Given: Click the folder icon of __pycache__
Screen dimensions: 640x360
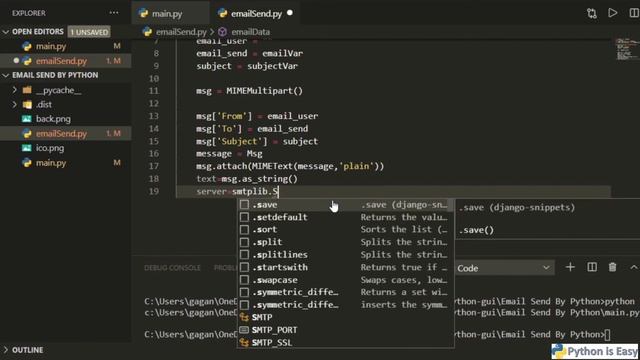Looking at the screenshot, I should (27, 90).
